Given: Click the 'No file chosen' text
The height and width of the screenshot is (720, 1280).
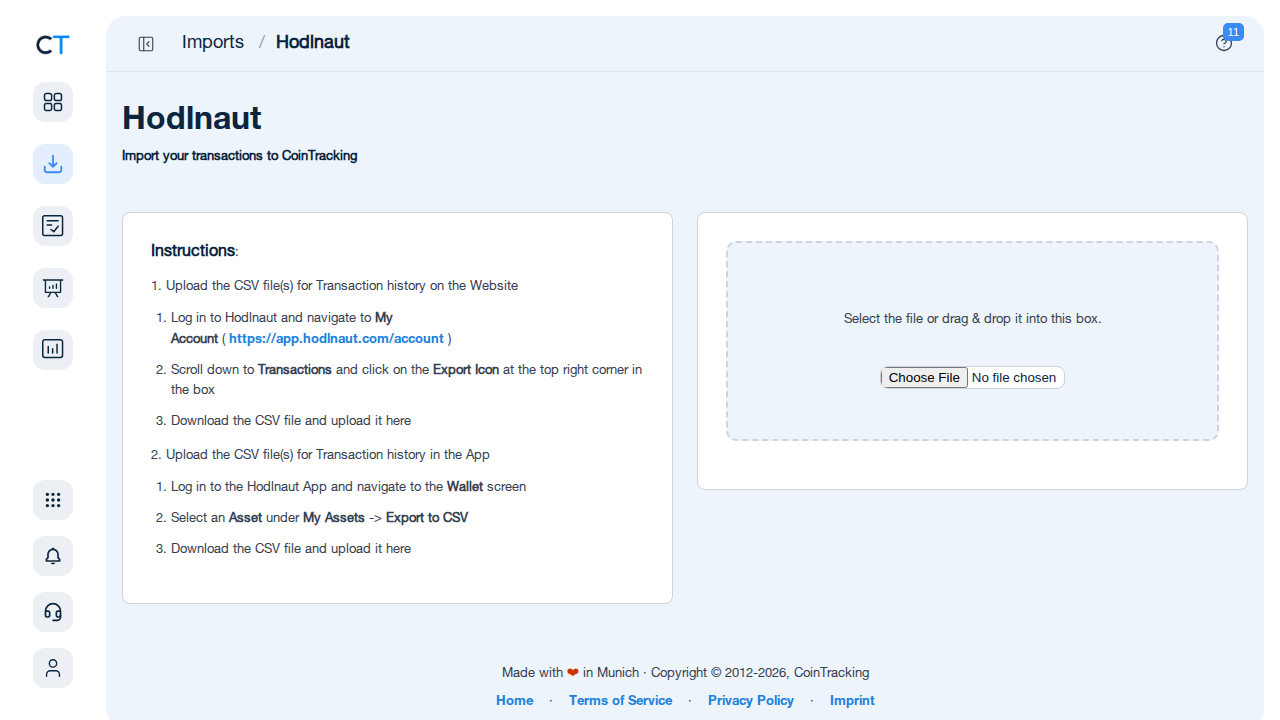Looking at the screenshot, I should tap(1014, 377).
